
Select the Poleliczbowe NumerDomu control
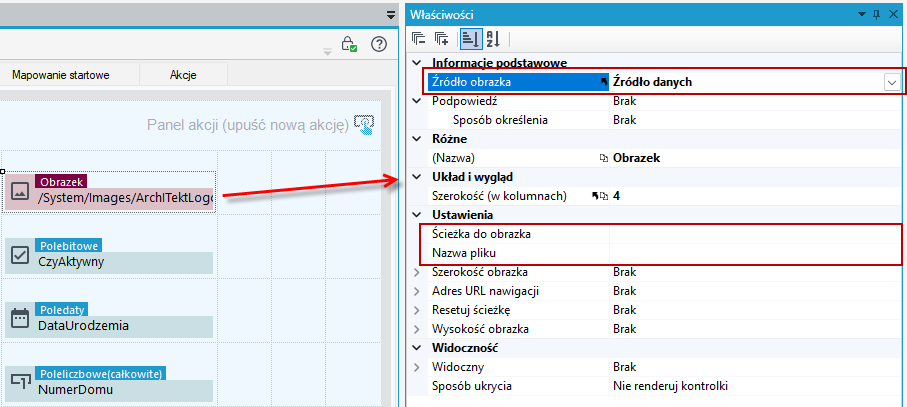click(x=109, y=383)
